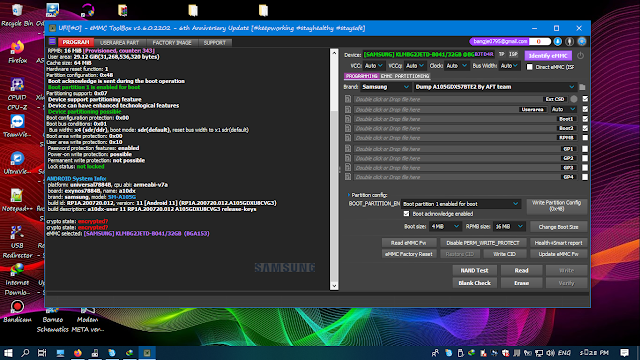Click file icon of the Userarea row
The image size is (640, 360).
pyautogui.click(x=348, y=109)
